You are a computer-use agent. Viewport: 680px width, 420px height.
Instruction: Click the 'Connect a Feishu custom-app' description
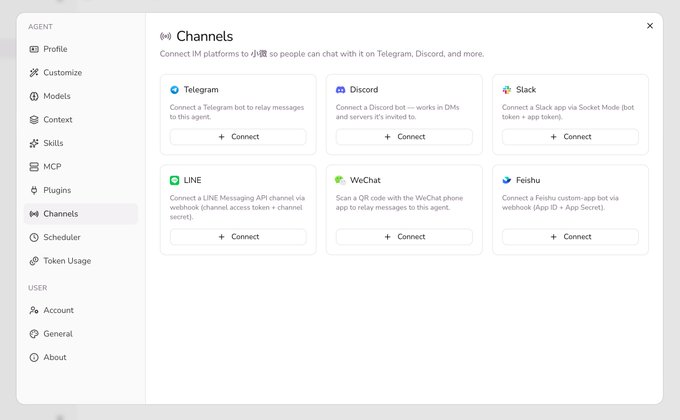[560, 203]
